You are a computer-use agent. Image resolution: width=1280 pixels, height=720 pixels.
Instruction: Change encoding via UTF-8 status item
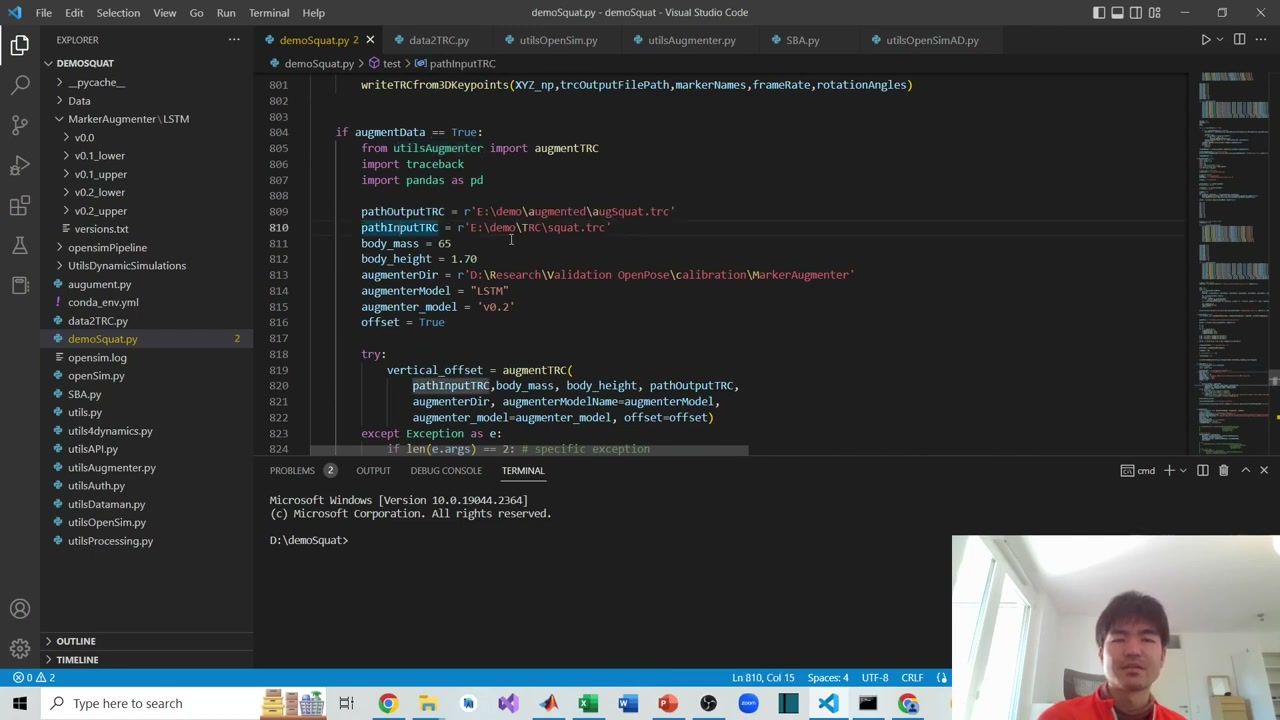point(874,678)
